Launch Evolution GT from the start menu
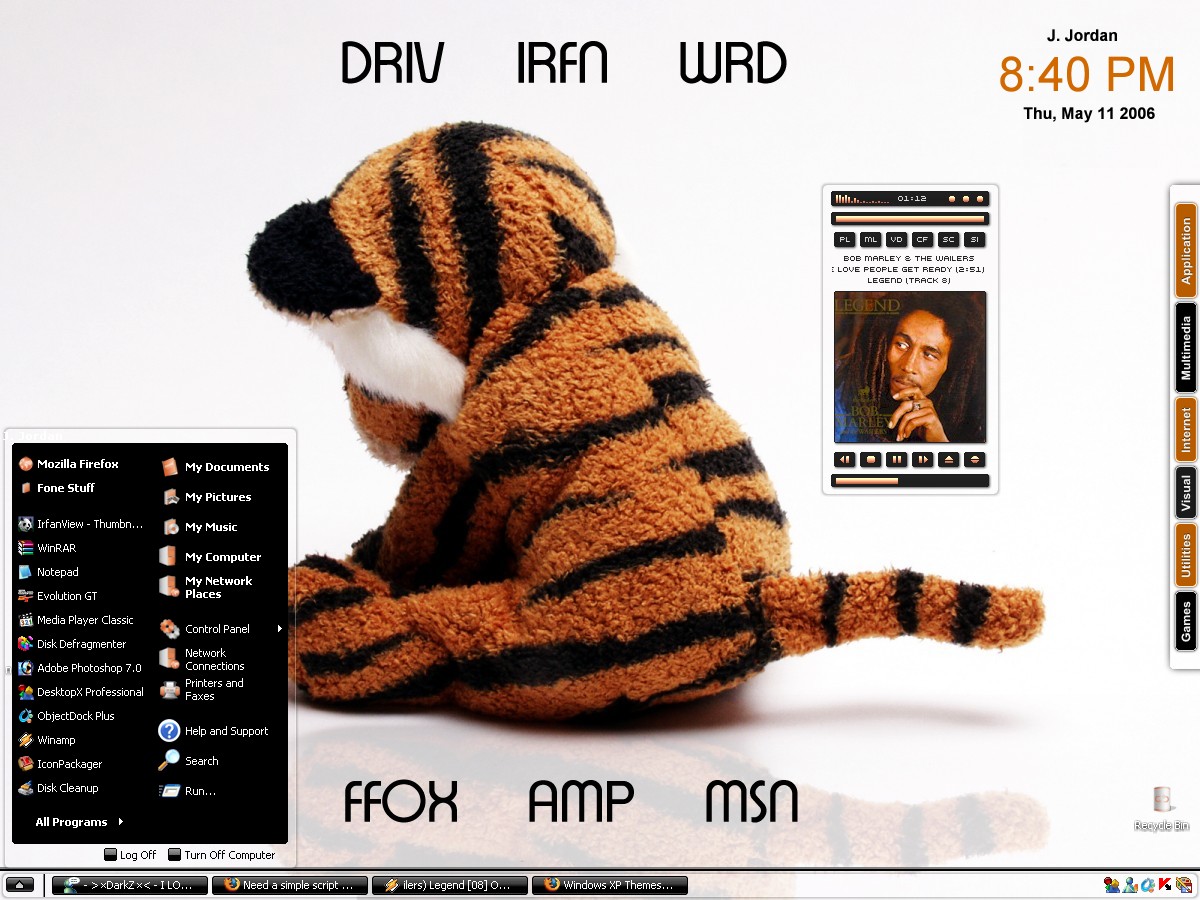1200x900 pixels. point(58,596)
